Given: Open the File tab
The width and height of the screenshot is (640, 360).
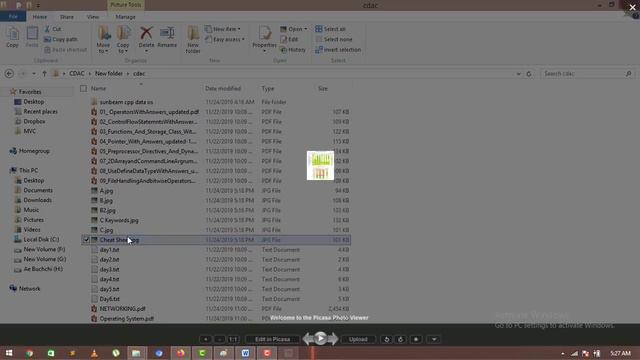Looking at the screenshot, I should [13, 17].
